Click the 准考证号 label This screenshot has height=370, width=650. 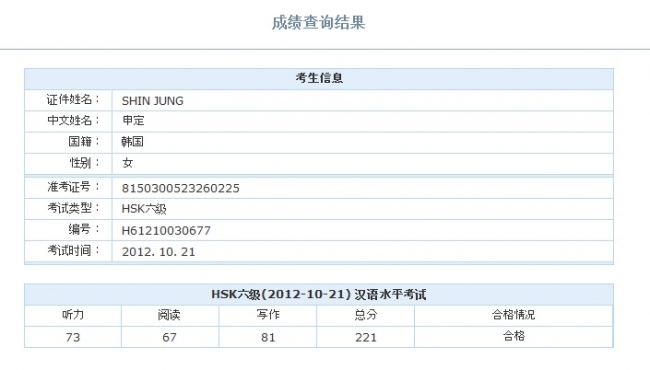click(x=73, y=187)
